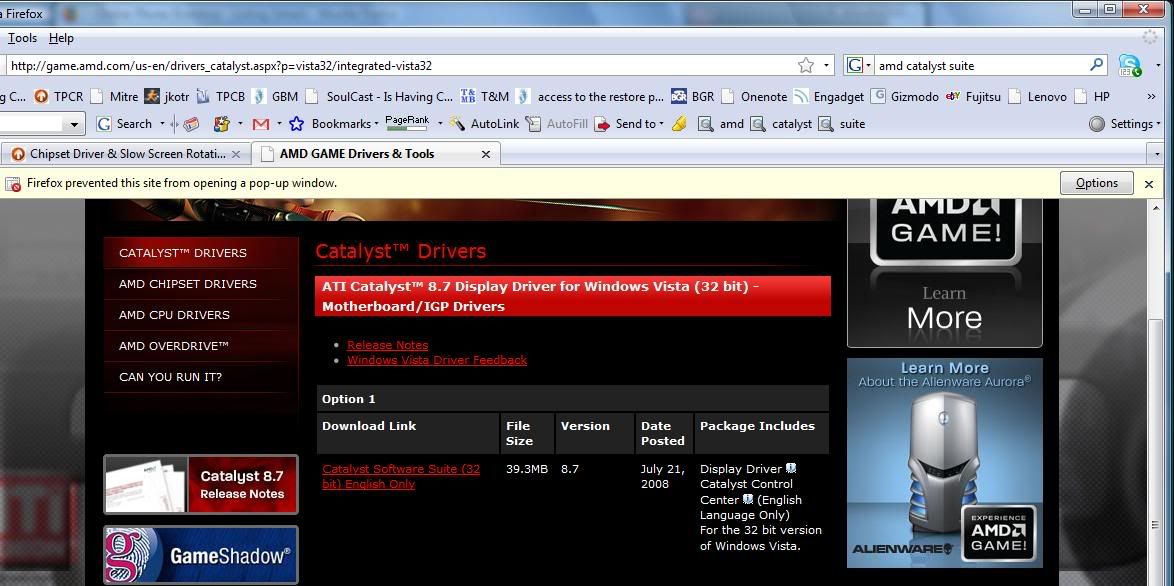Open Windows Vista Driver Feedback link
1174x586 pixels.
tap(437, 360)
